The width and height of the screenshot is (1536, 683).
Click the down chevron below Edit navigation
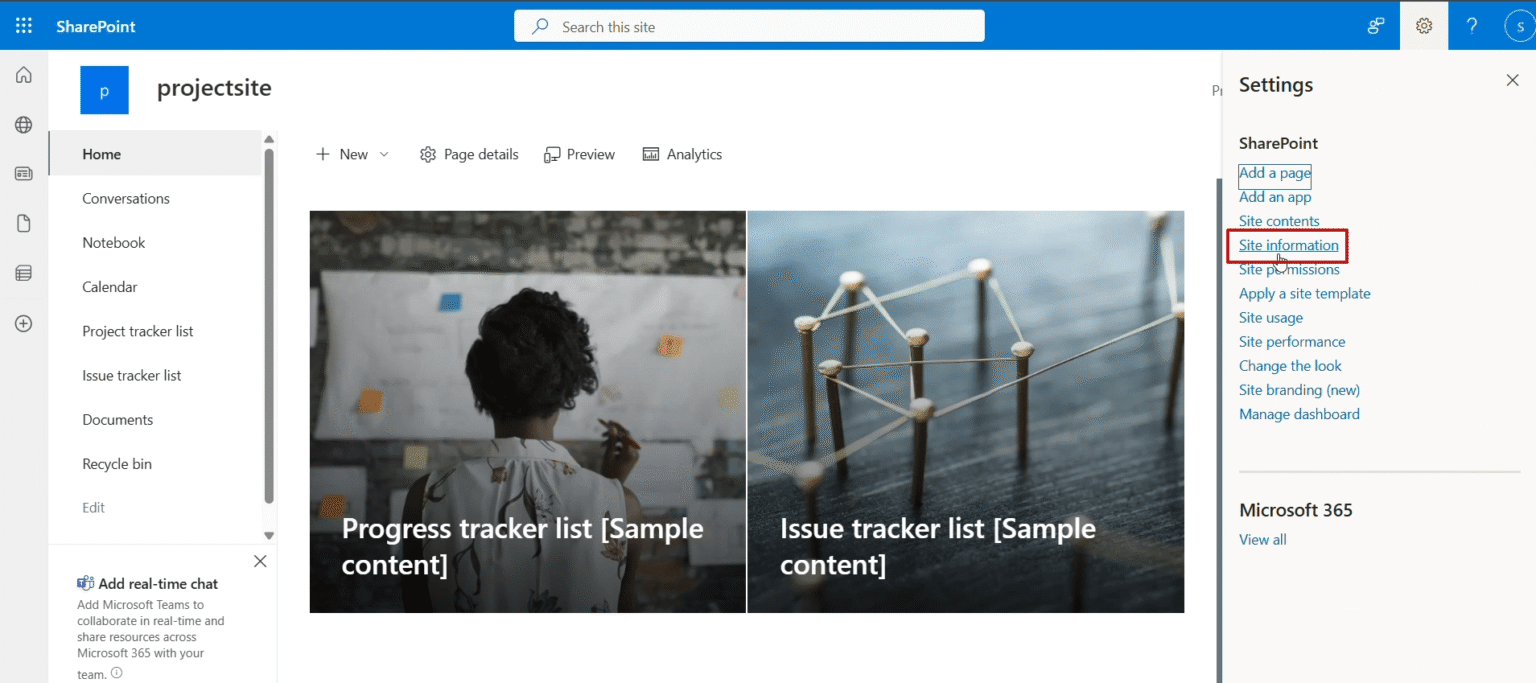point(269,533)
